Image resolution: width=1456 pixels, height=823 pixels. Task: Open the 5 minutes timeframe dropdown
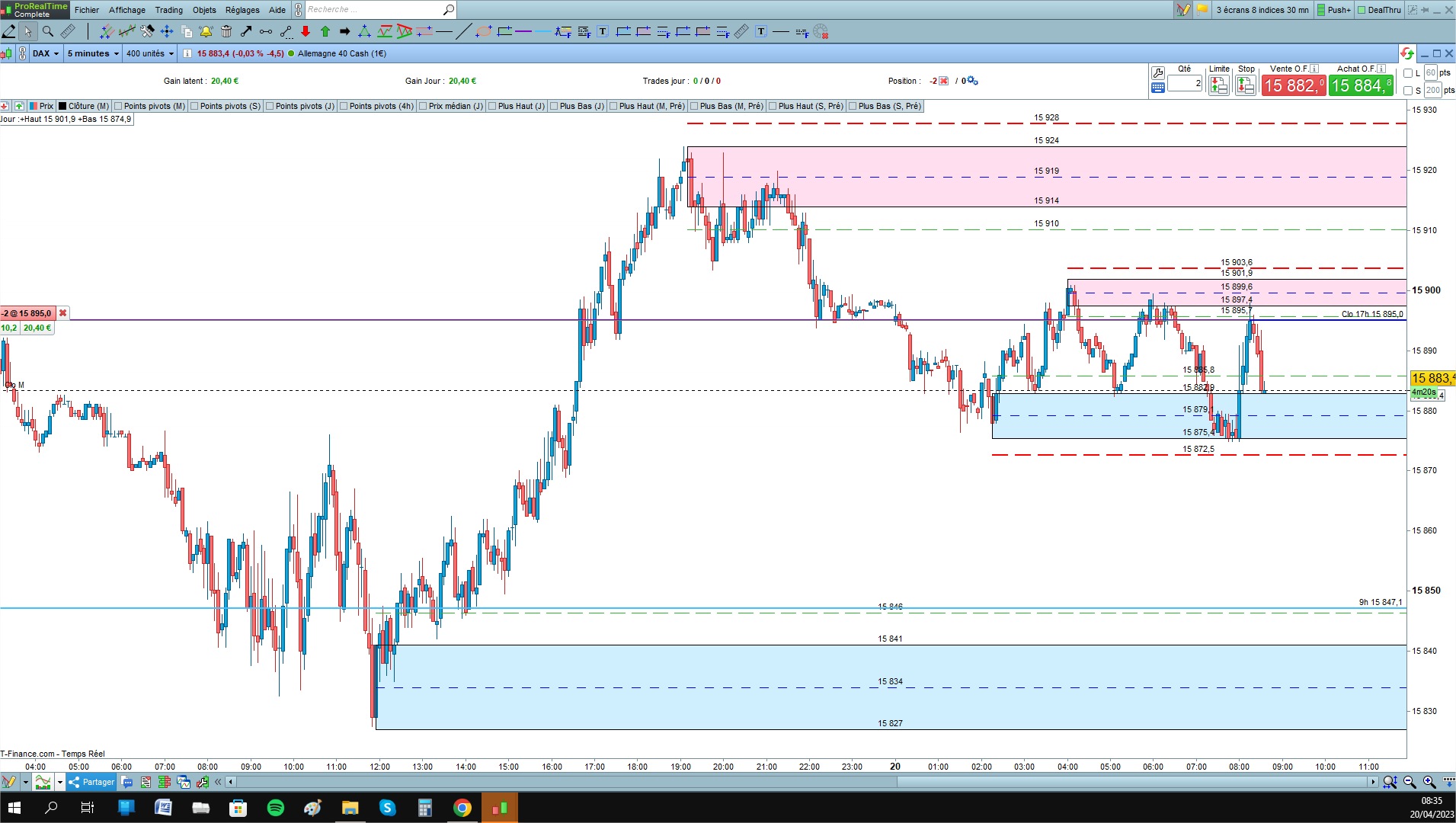(x=93, y=53)
